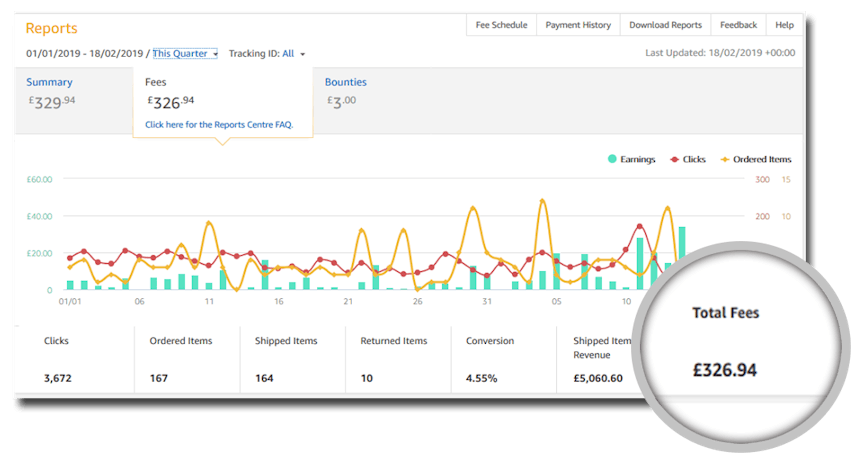Select the Summary tab
This screenshot has height=460, width=858.
click(x=50, y=92)
